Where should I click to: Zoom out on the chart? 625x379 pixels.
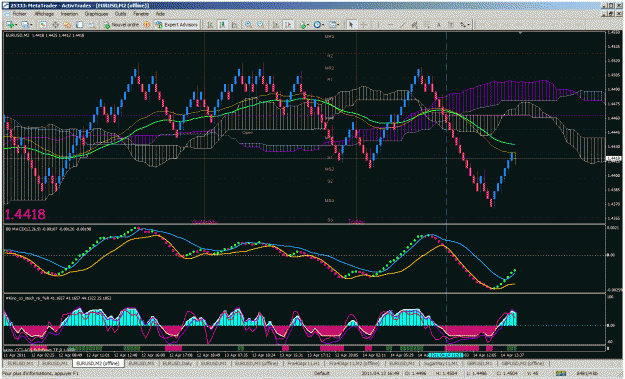260,25
